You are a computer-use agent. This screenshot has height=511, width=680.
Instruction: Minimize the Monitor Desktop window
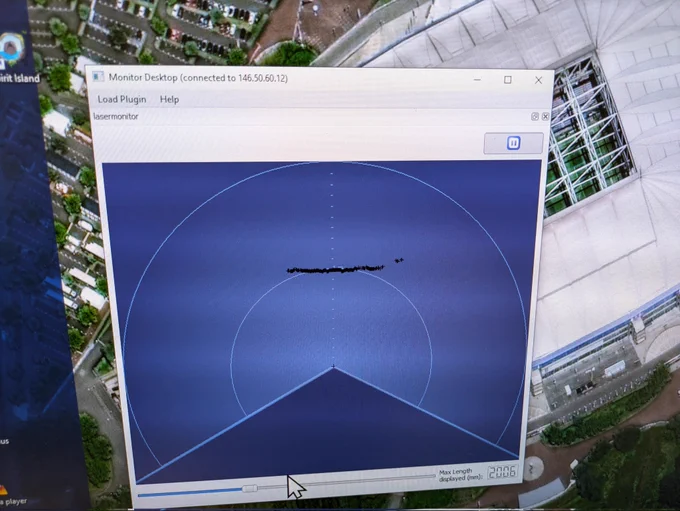pos(477,80)
